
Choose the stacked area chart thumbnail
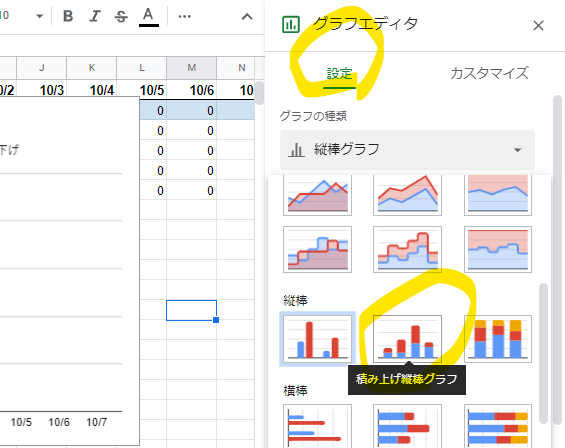pyautogui.click(x=407, y=195)
